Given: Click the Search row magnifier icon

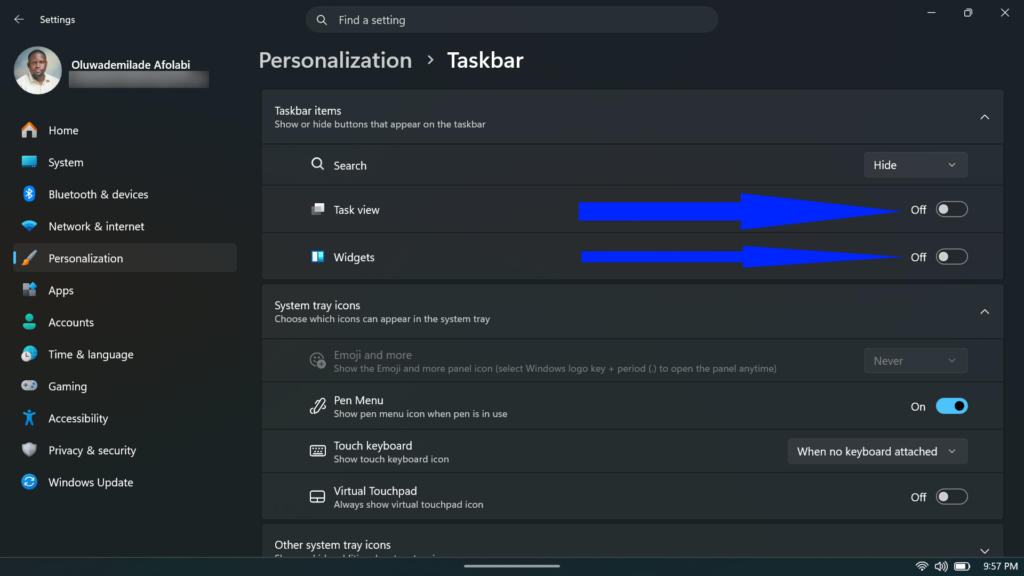Looking at the screenshot, I should pyautogui.click(x=317, y=164).
